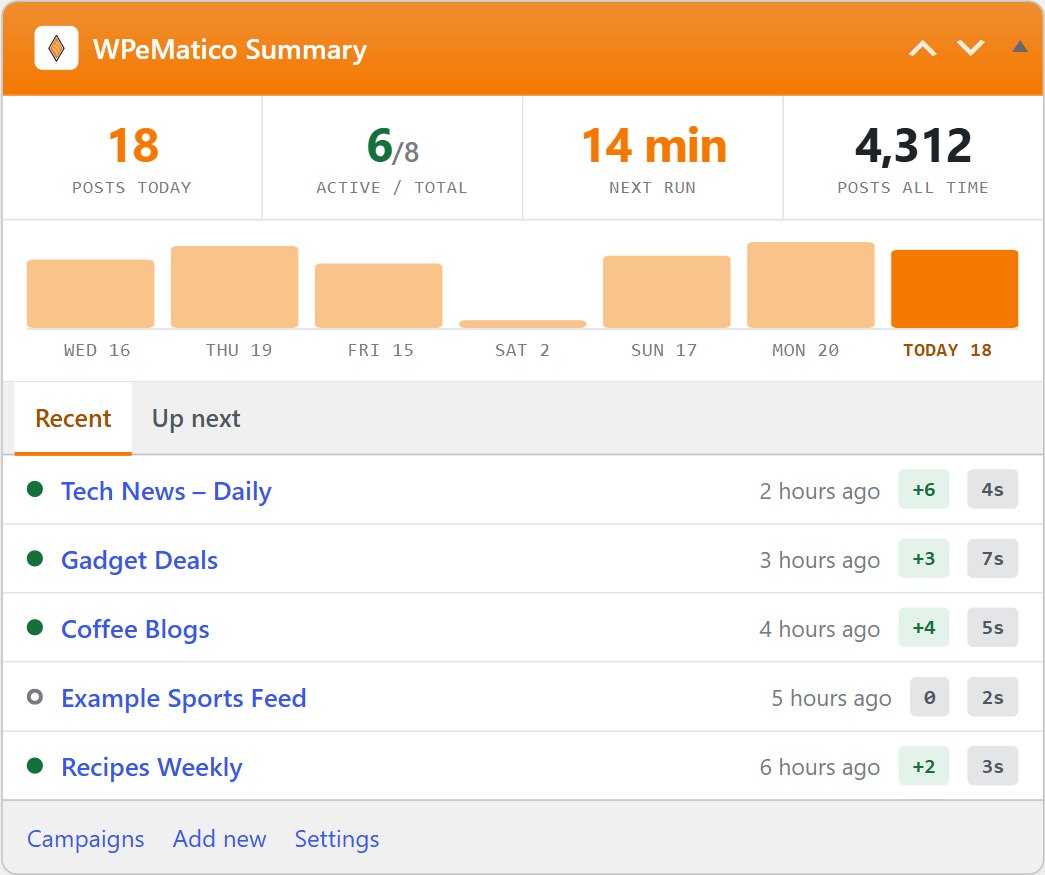This screenshot has height=875, width=1045.
Task: Click the highlighted TODAY 18 chart bar
Action: pyautogui.click(x=954, y=289)
